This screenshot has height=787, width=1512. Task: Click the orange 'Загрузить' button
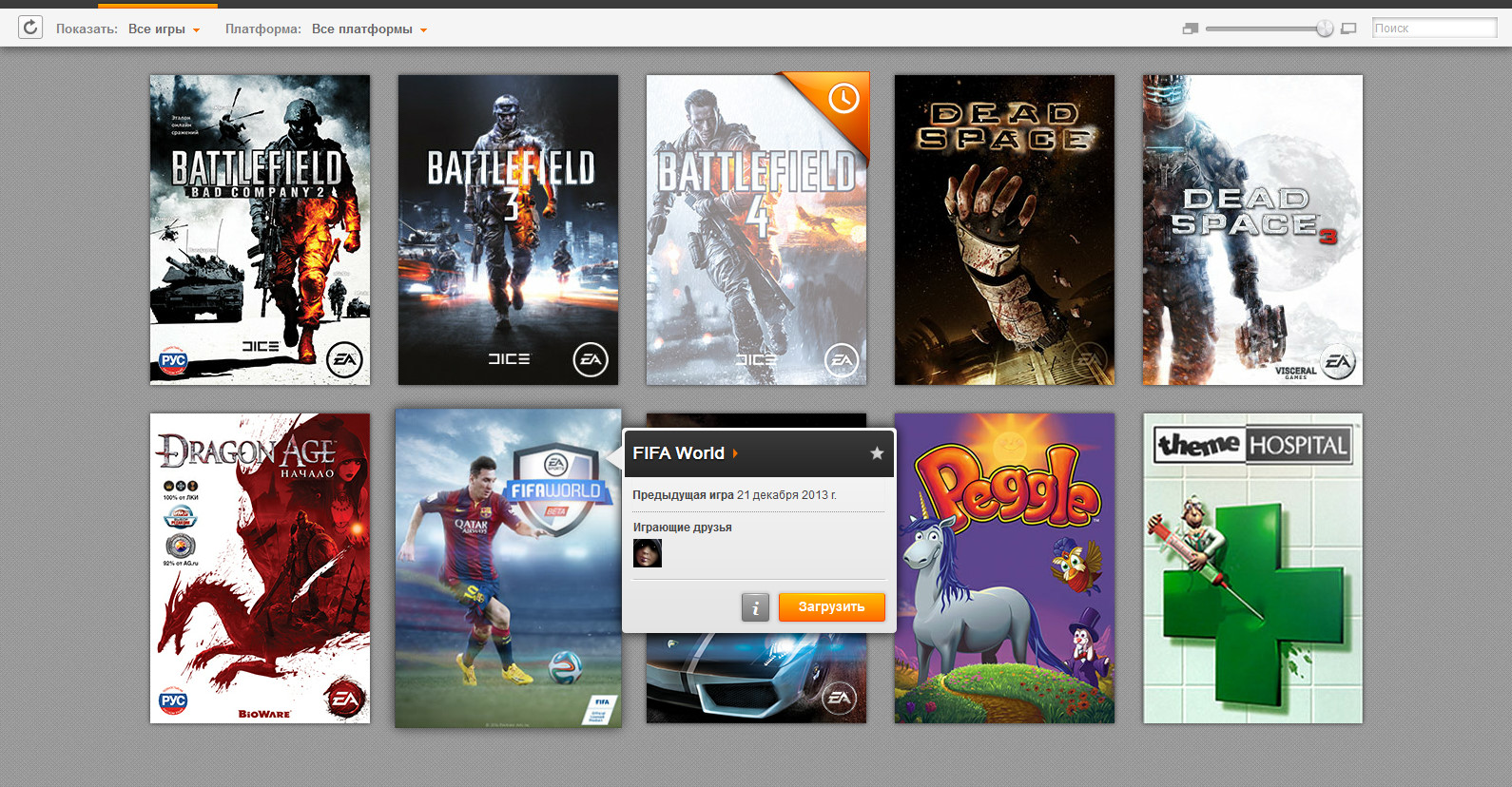(x=832, y=606)
